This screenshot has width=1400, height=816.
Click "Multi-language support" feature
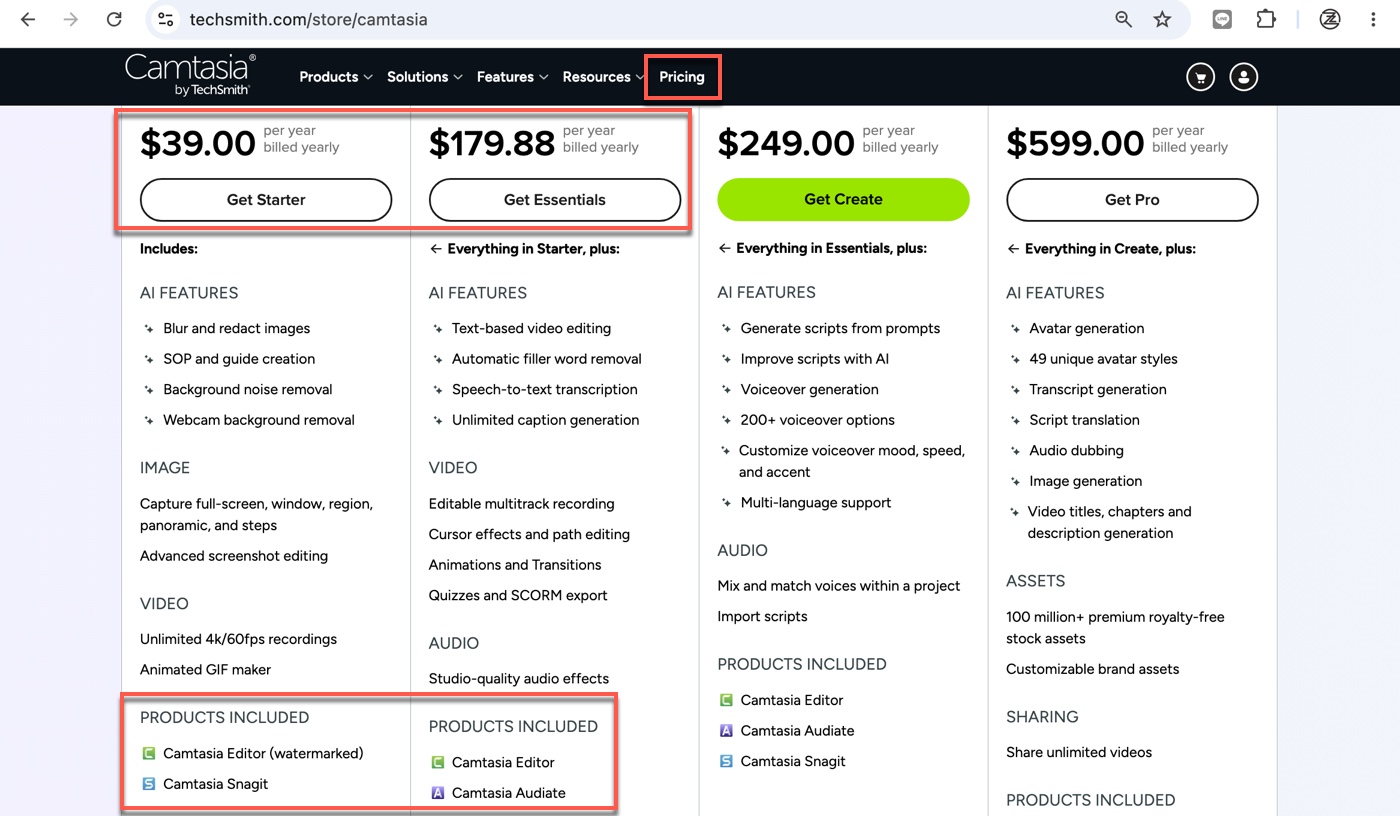[x=816, y=503]
